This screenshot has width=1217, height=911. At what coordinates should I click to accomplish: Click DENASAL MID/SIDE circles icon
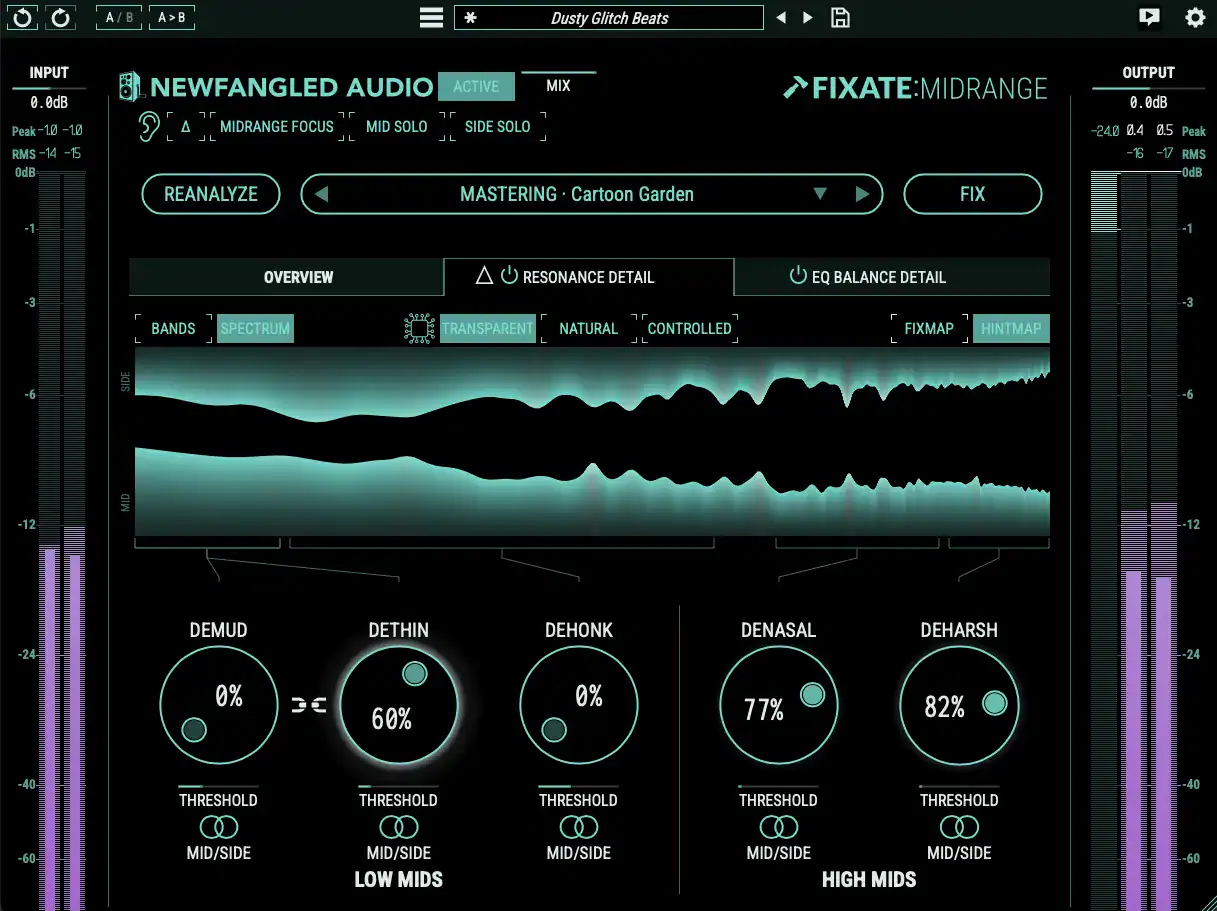tap(778, 827)
